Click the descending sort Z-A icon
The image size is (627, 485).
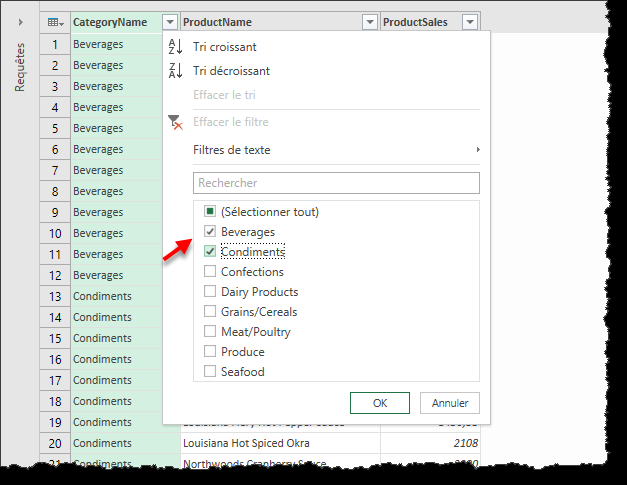point(176,71)
